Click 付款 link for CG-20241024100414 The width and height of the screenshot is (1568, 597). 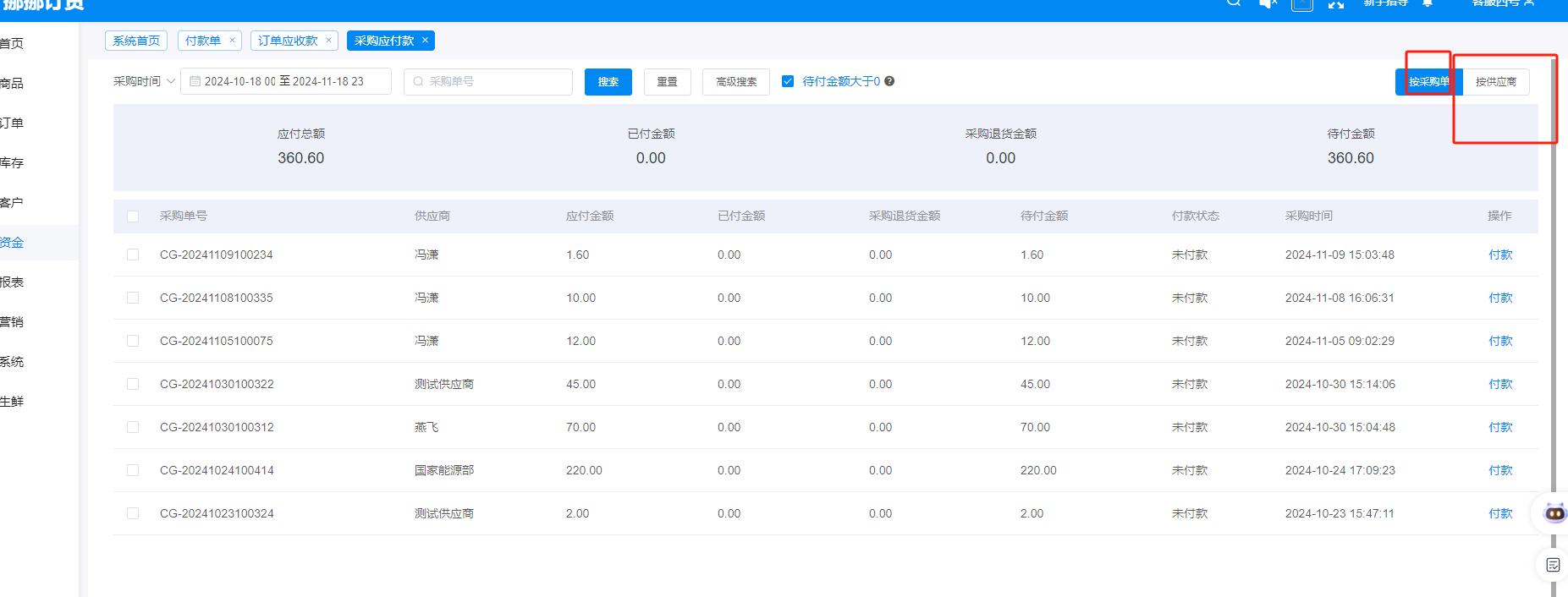(1499, 470)
